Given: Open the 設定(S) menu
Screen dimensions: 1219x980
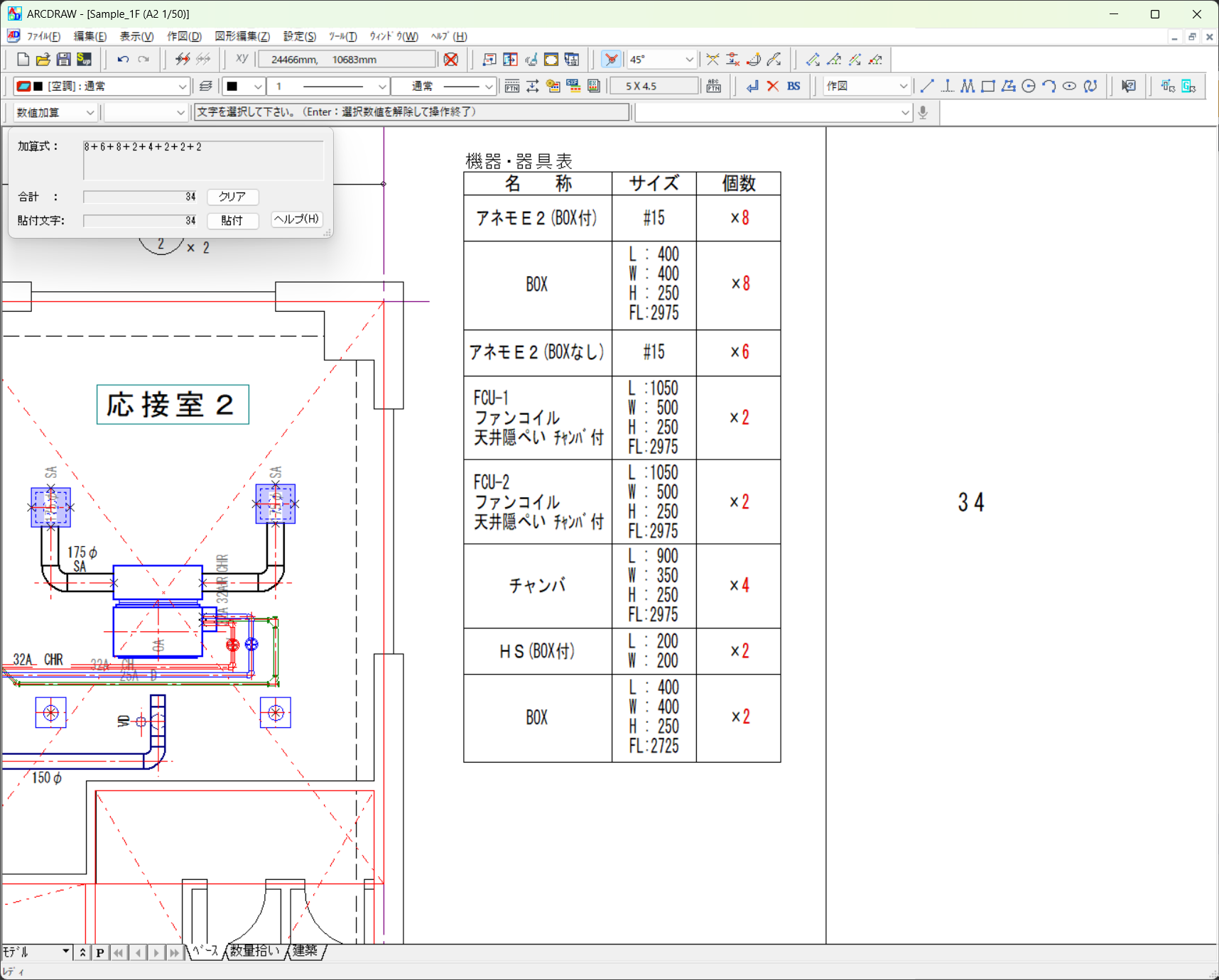Looking at the screenshot, I should tap(300, 36).
